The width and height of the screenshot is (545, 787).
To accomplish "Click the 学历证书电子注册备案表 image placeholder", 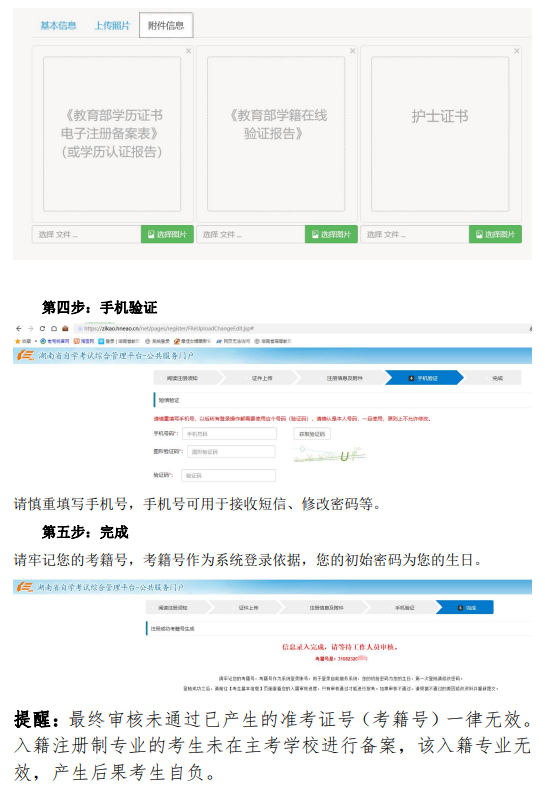I will (112, 134).
